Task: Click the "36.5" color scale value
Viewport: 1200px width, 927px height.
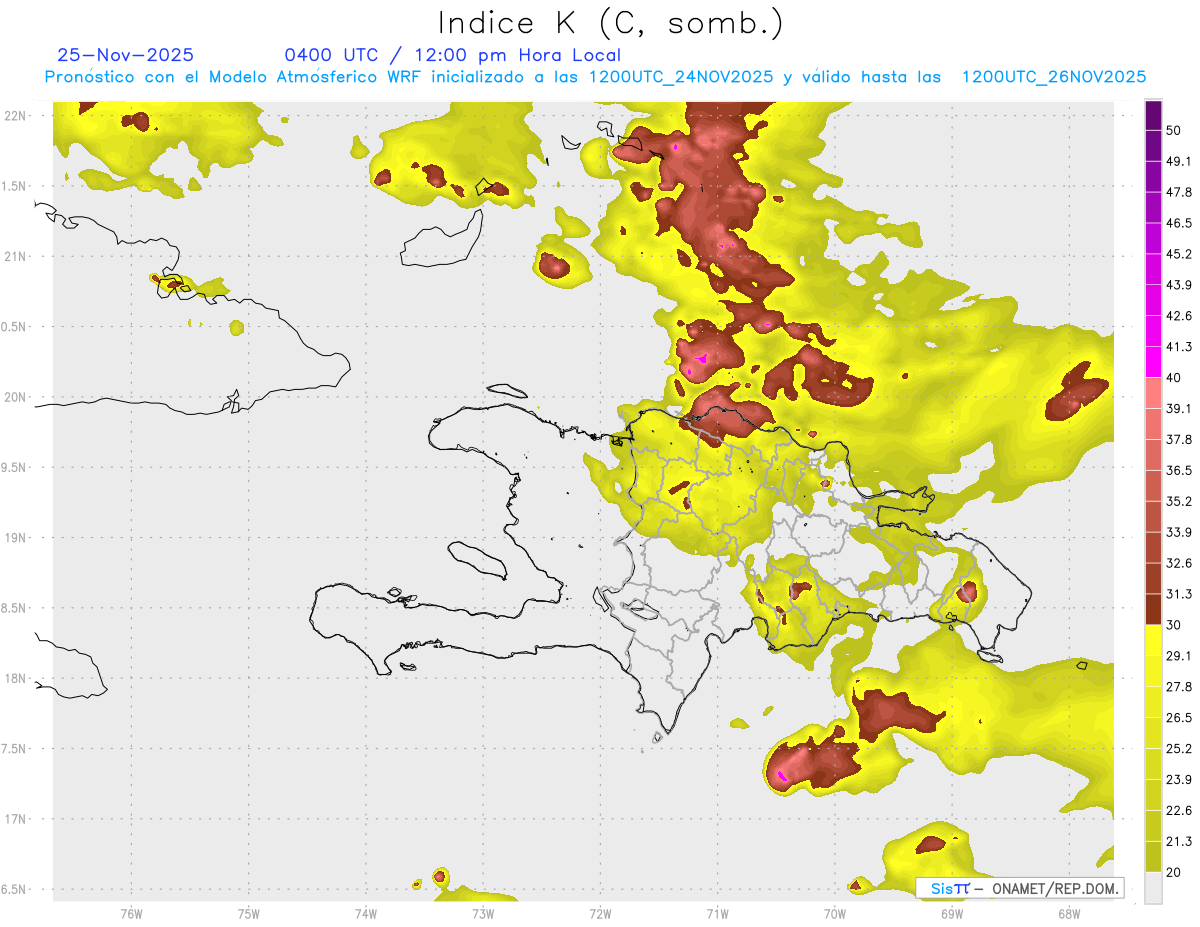Action: pos(1179,470)
